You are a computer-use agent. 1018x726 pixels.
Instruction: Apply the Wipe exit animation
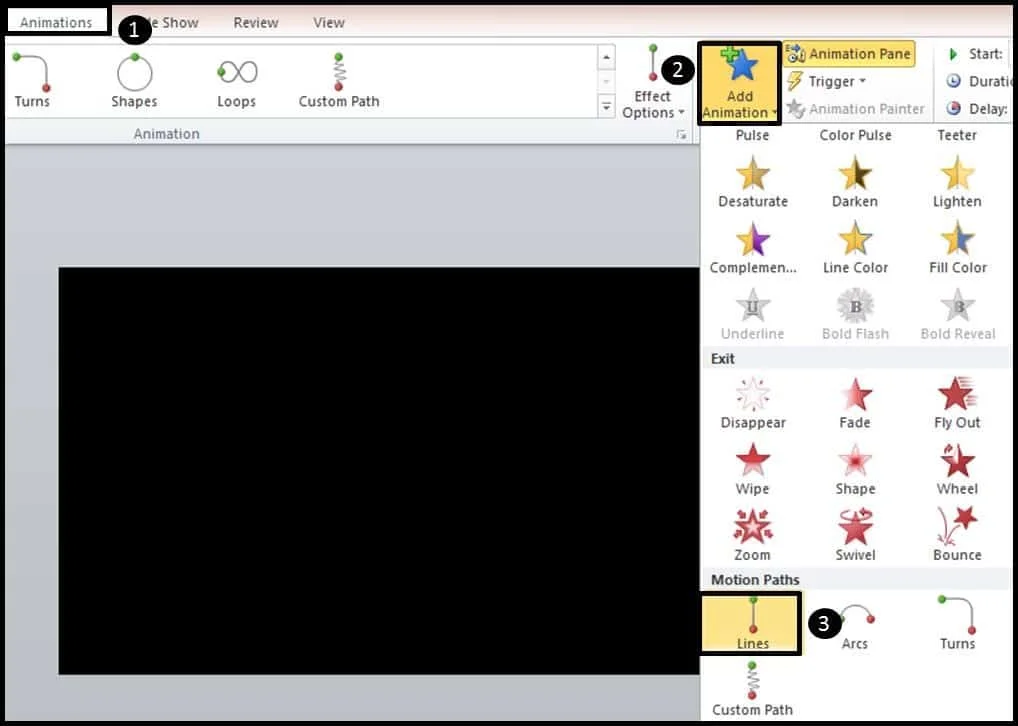point(753,470)
